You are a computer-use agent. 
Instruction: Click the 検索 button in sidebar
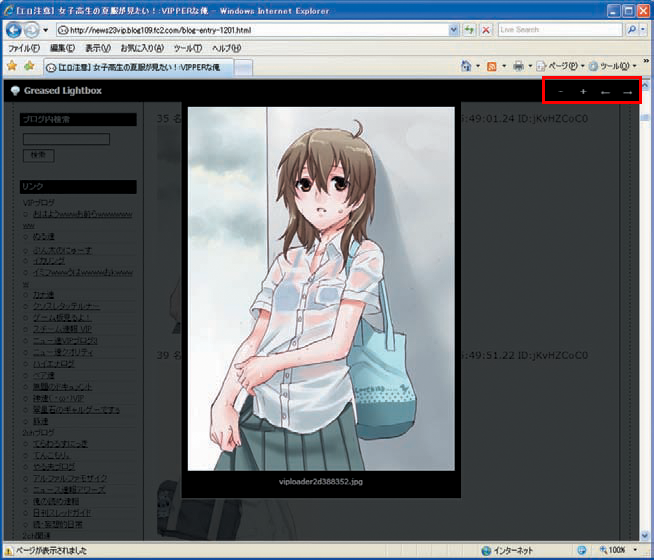tap(38, 155)
